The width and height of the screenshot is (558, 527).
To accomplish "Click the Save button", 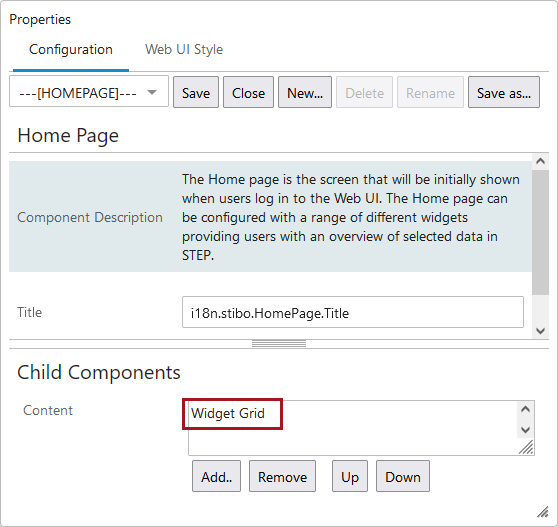I will pos(196,92).
